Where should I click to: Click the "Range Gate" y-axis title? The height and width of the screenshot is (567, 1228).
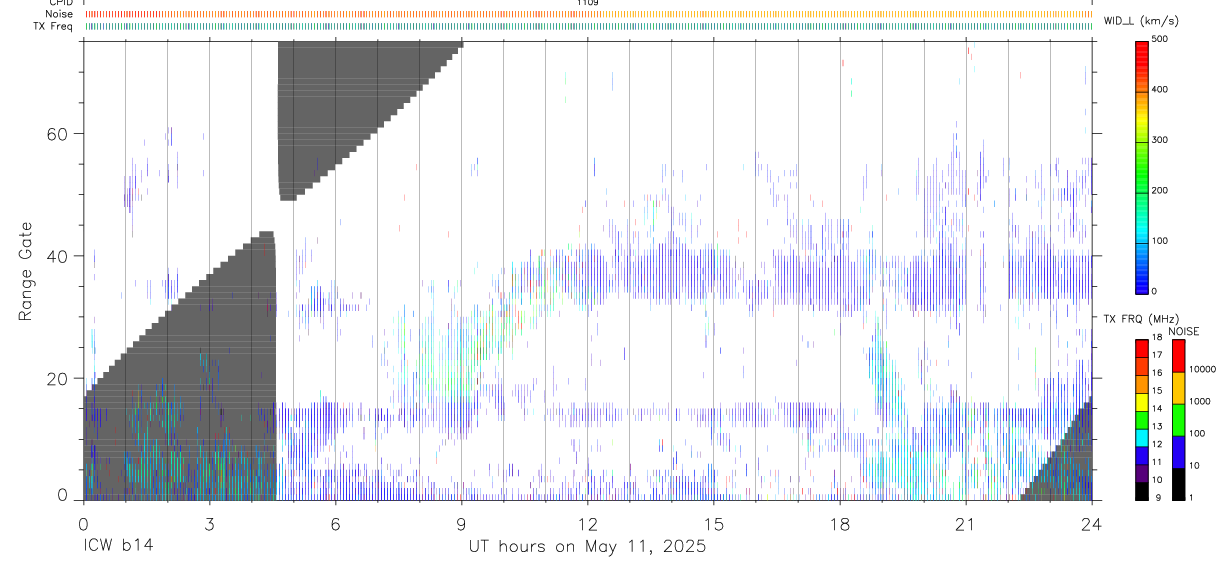[x=27, y=270]
